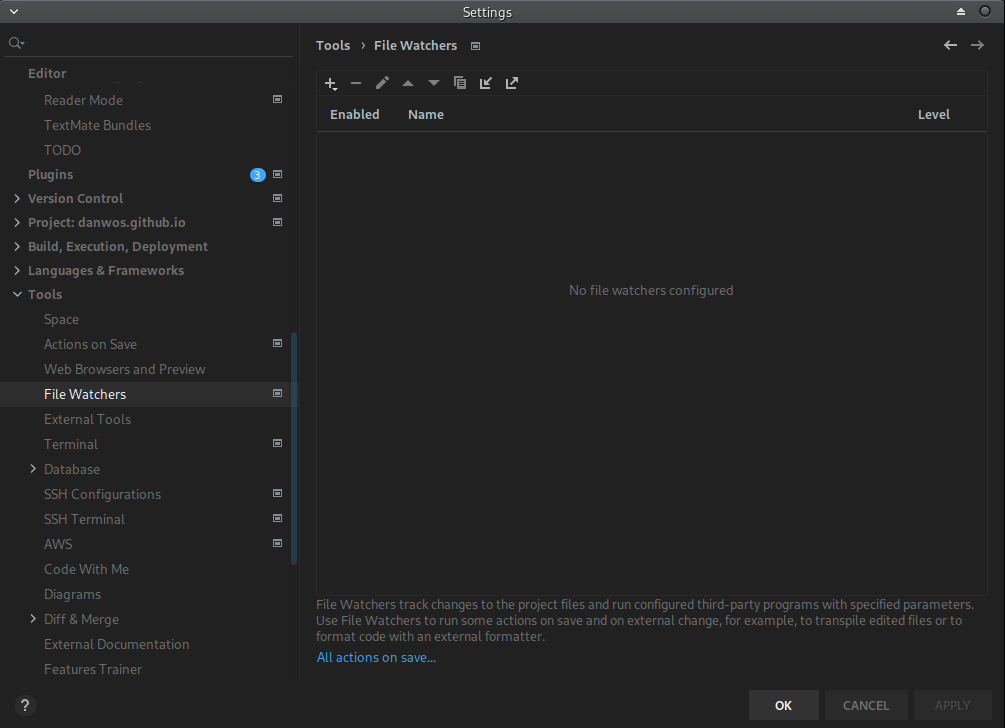Screen dimensions: 1005x728
Task: Open the Terminal settings page
Action: click(x=71, y=444)
